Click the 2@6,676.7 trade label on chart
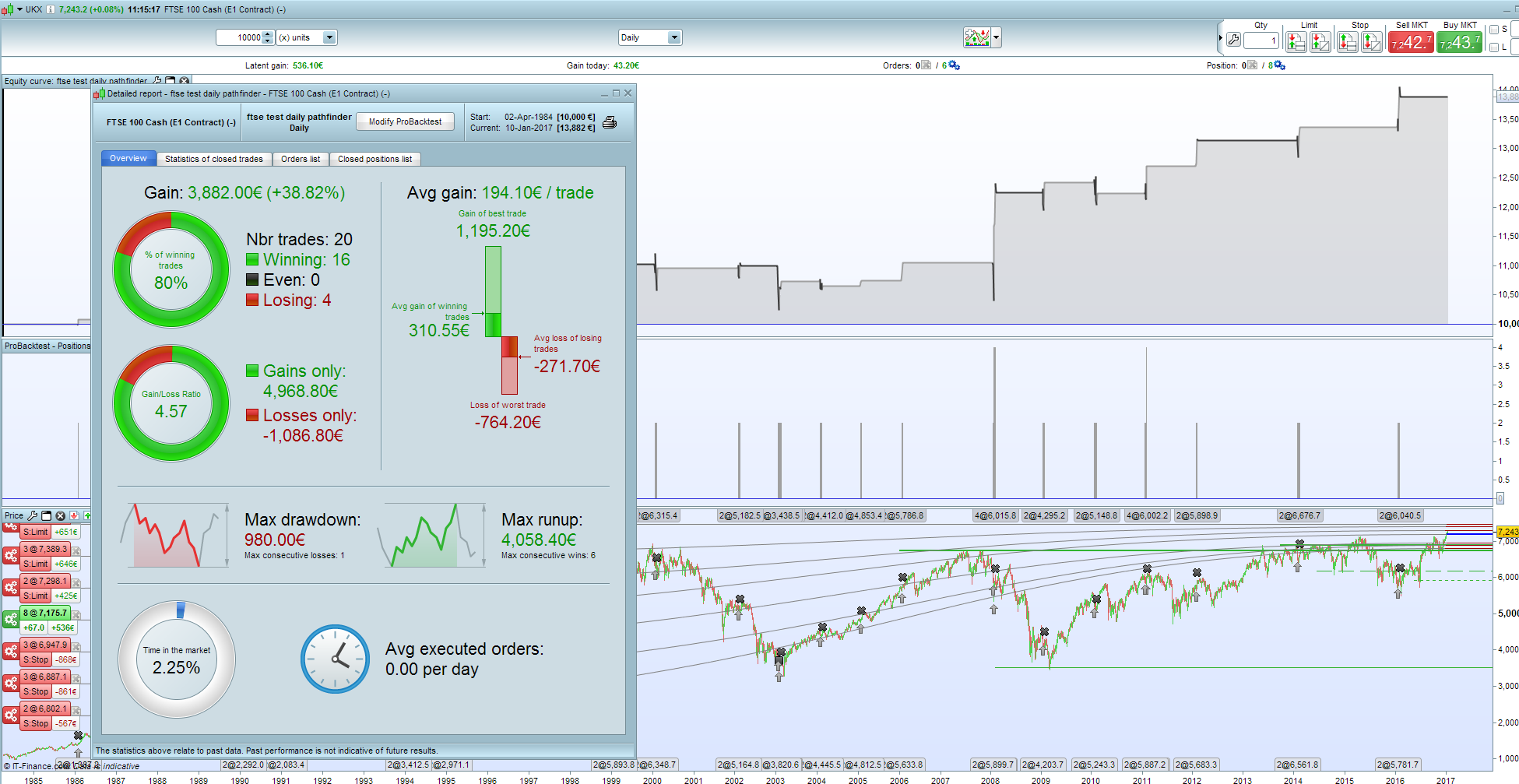The image size is (1519, 784). pos(1299,515)
